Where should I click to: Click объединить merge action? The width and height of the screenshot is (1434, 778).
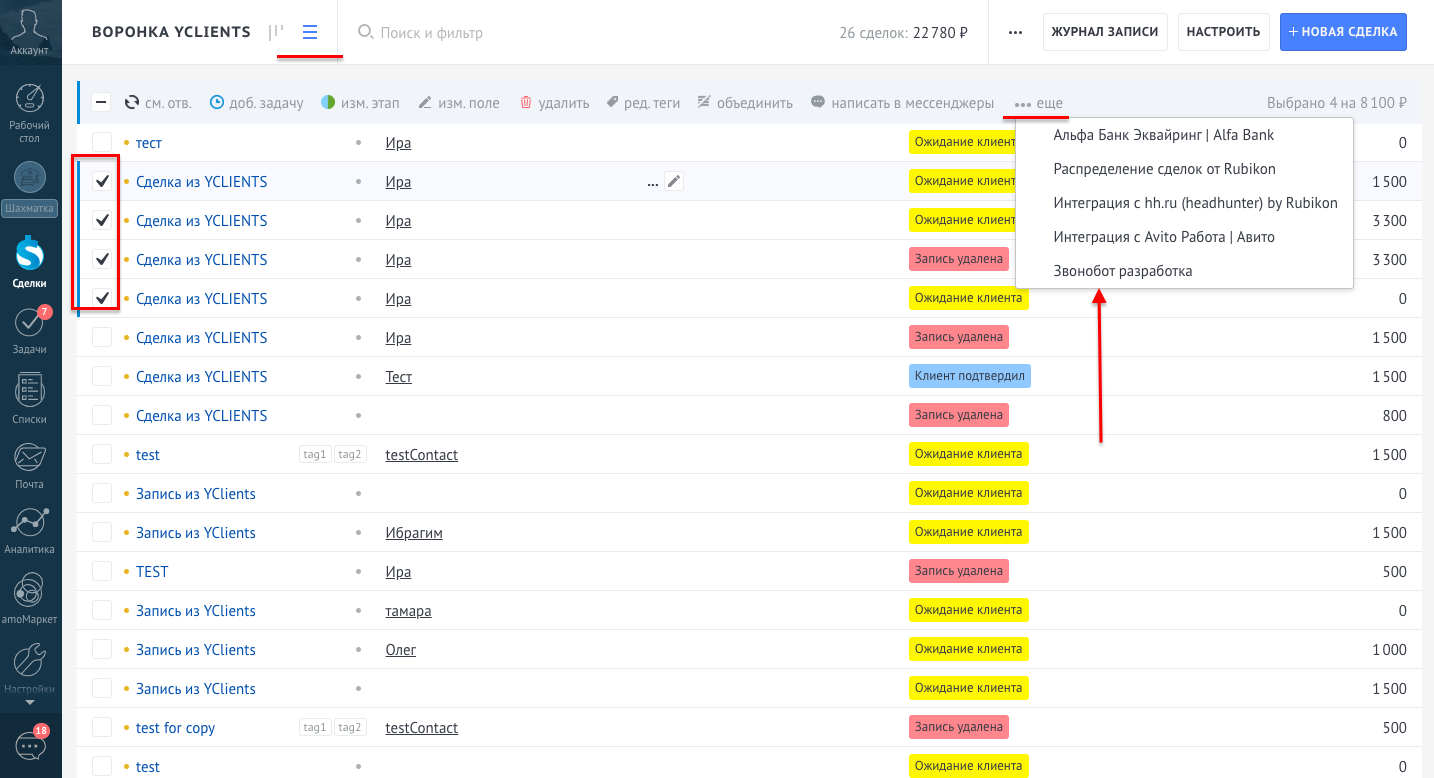[745, 103]
